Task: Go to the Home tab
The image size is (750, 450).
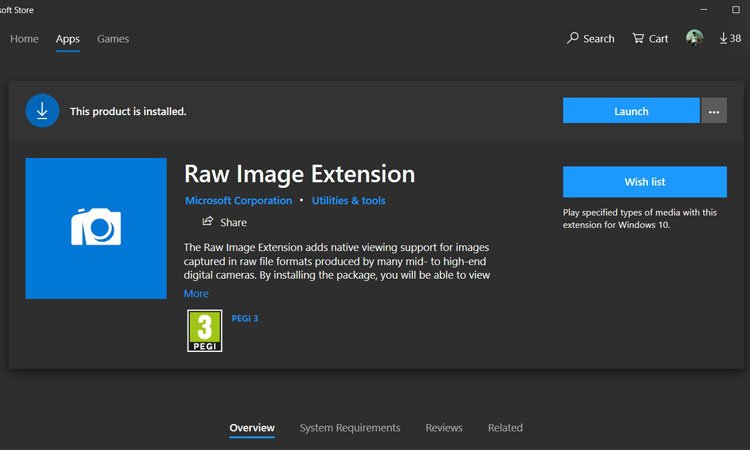Action: pos(24,39)
